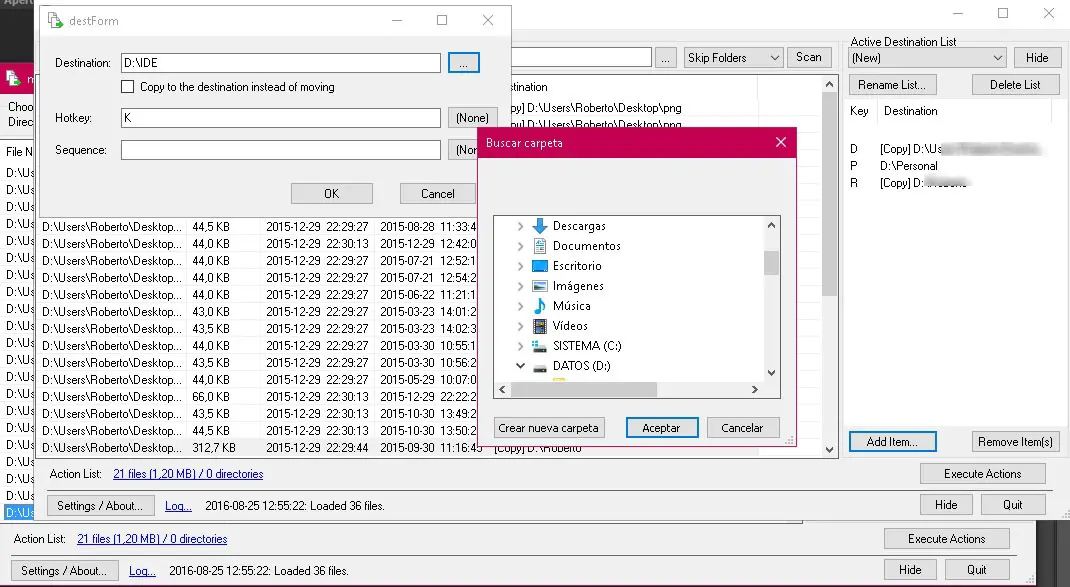Click the Hotkey (None) button
Screen dimensions: 1070x587
[x=472, y=118]
